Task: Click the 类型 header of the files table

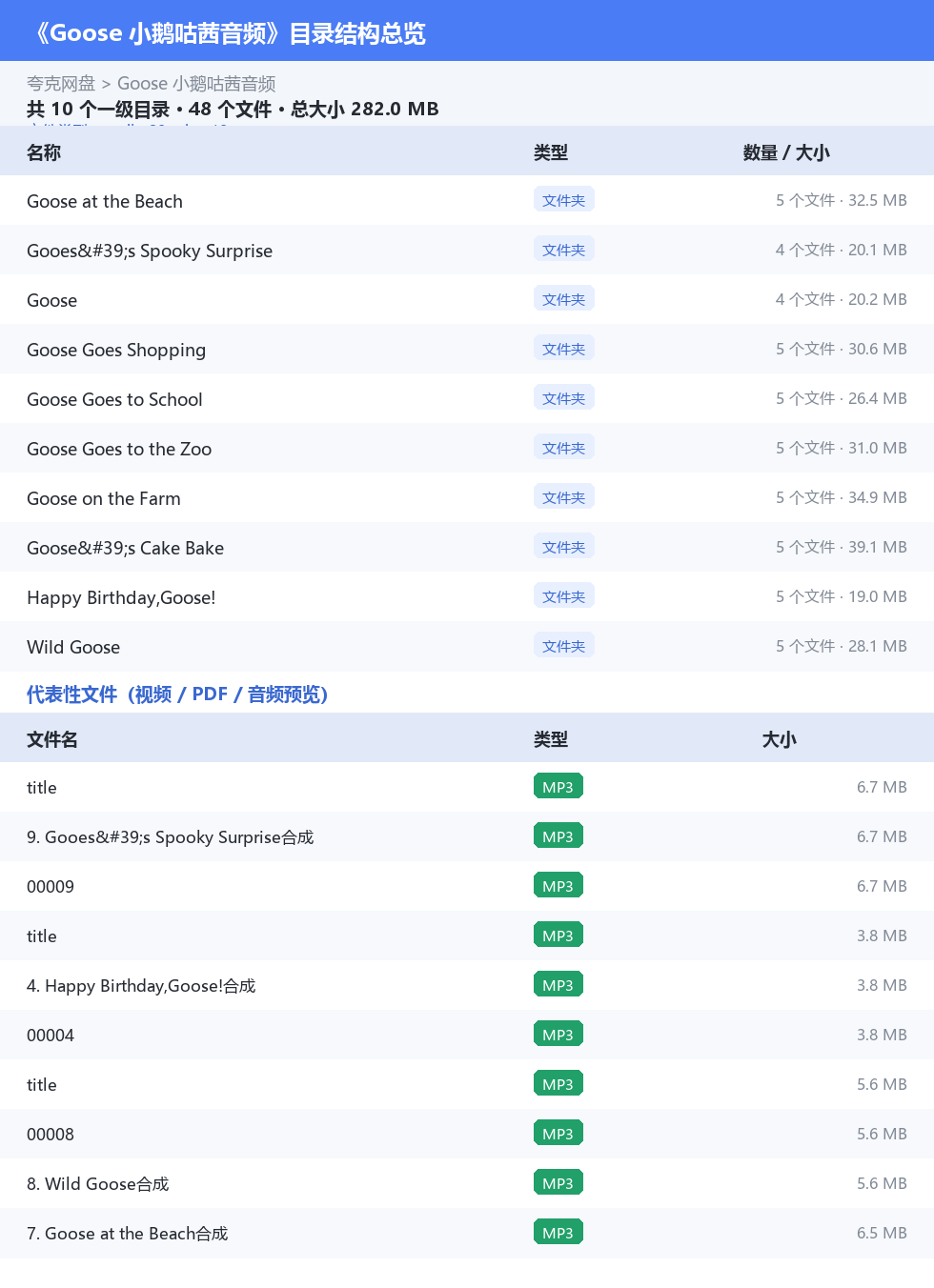Action: pyautogui.click(x=551, y=739)
